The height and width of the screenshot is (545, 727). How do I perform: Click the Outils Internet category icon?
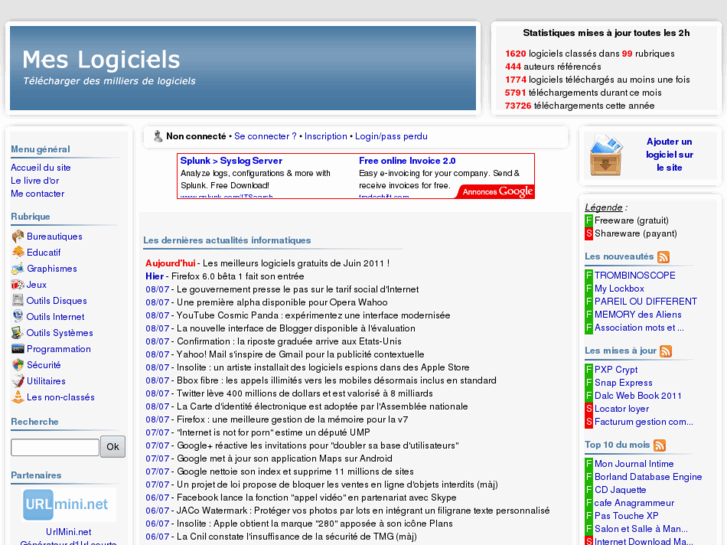click(x=18, y=316)
